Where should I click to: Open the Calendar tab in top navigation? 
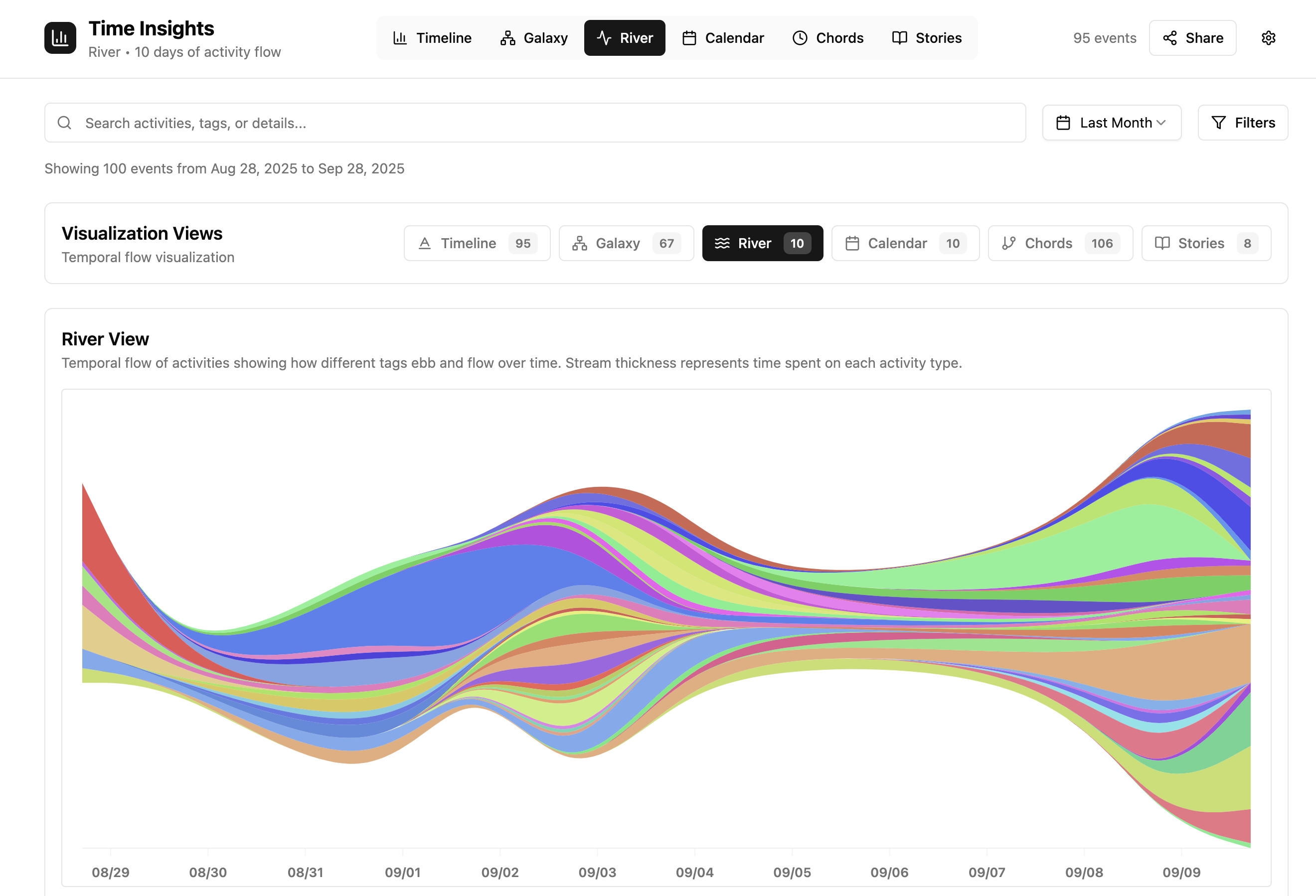point(723,38)
